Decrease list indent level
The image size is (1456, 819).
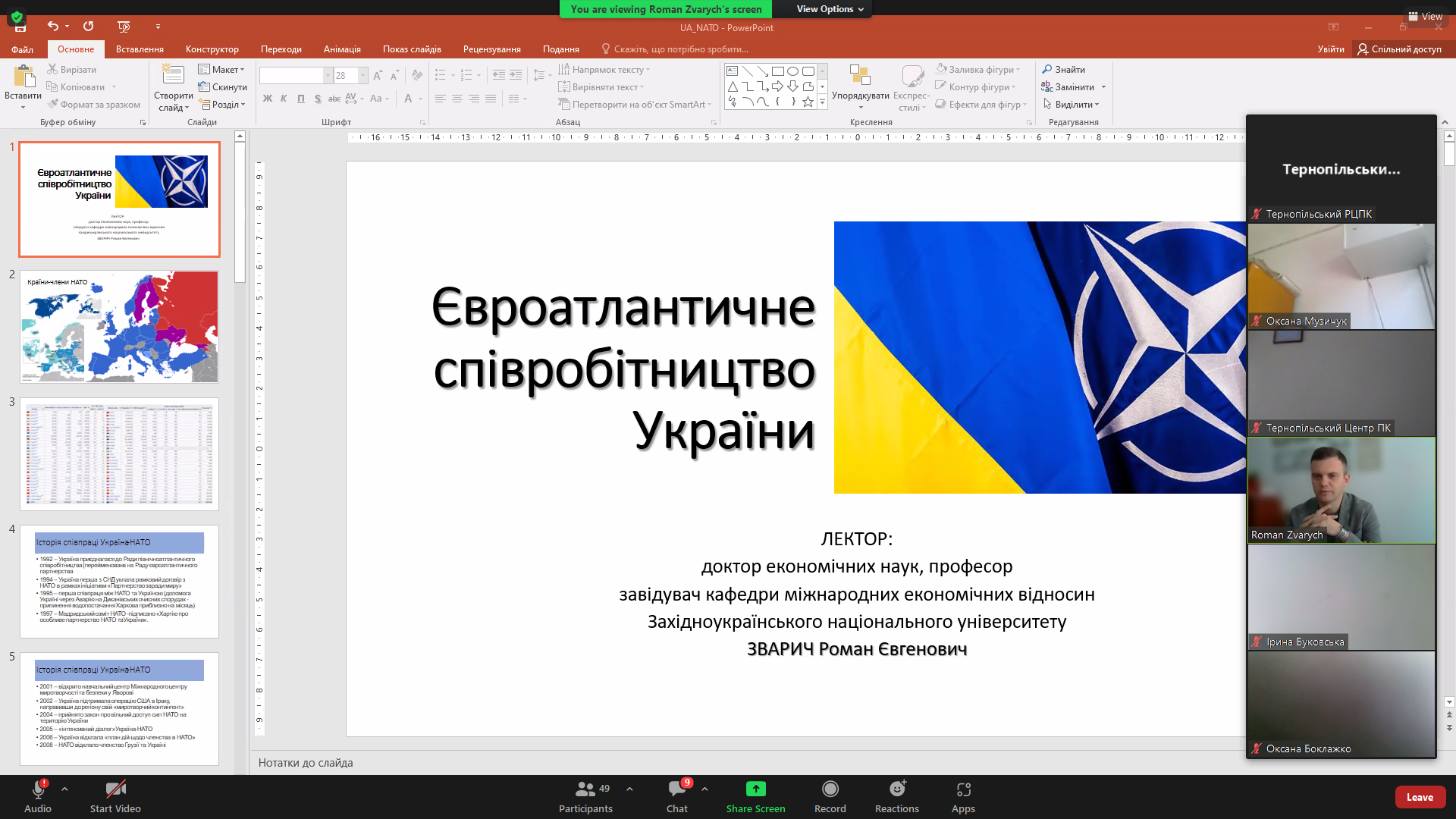click(x=498, y=75)
